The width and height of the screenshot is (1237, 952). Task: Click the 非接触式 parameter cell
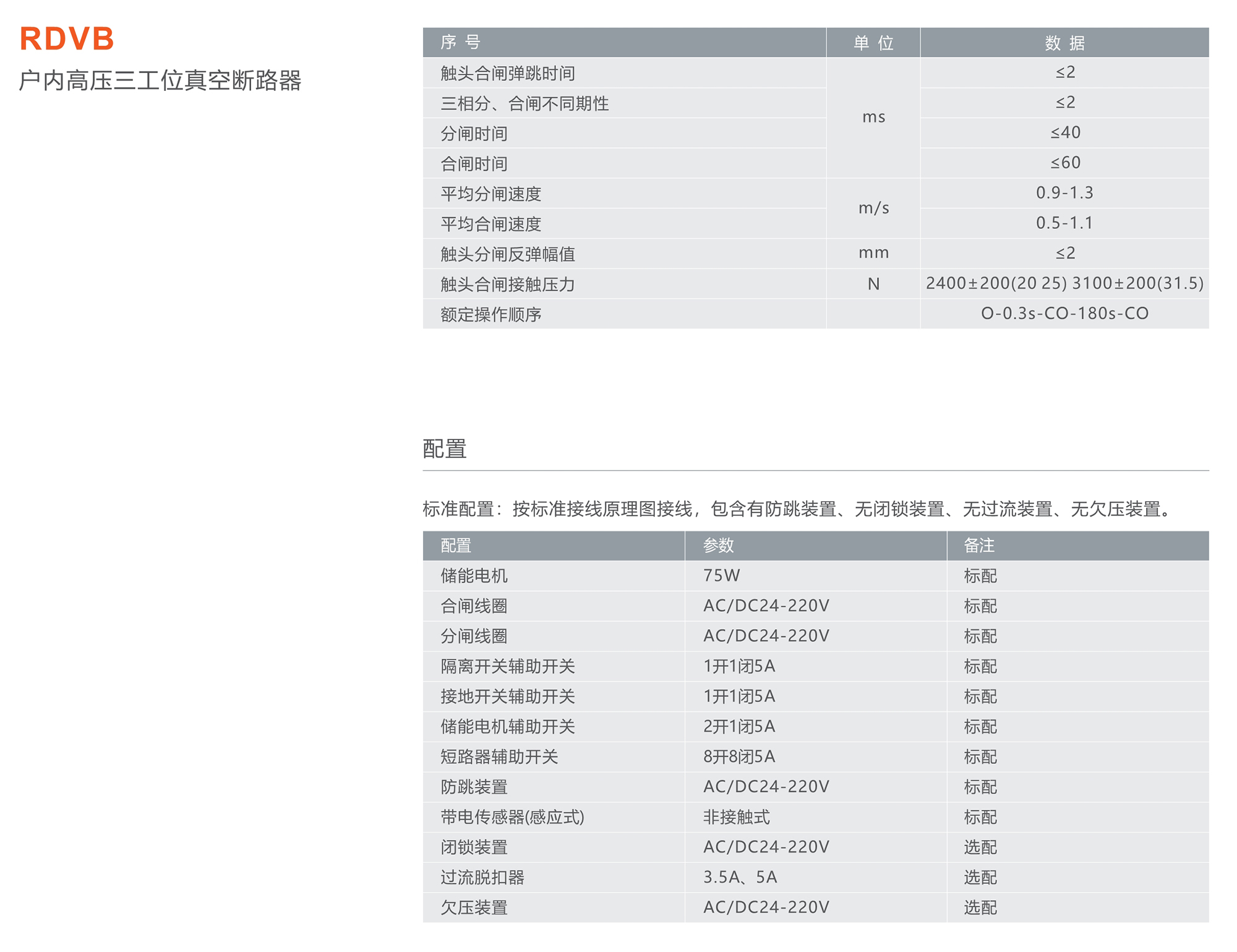click(736, 817)
